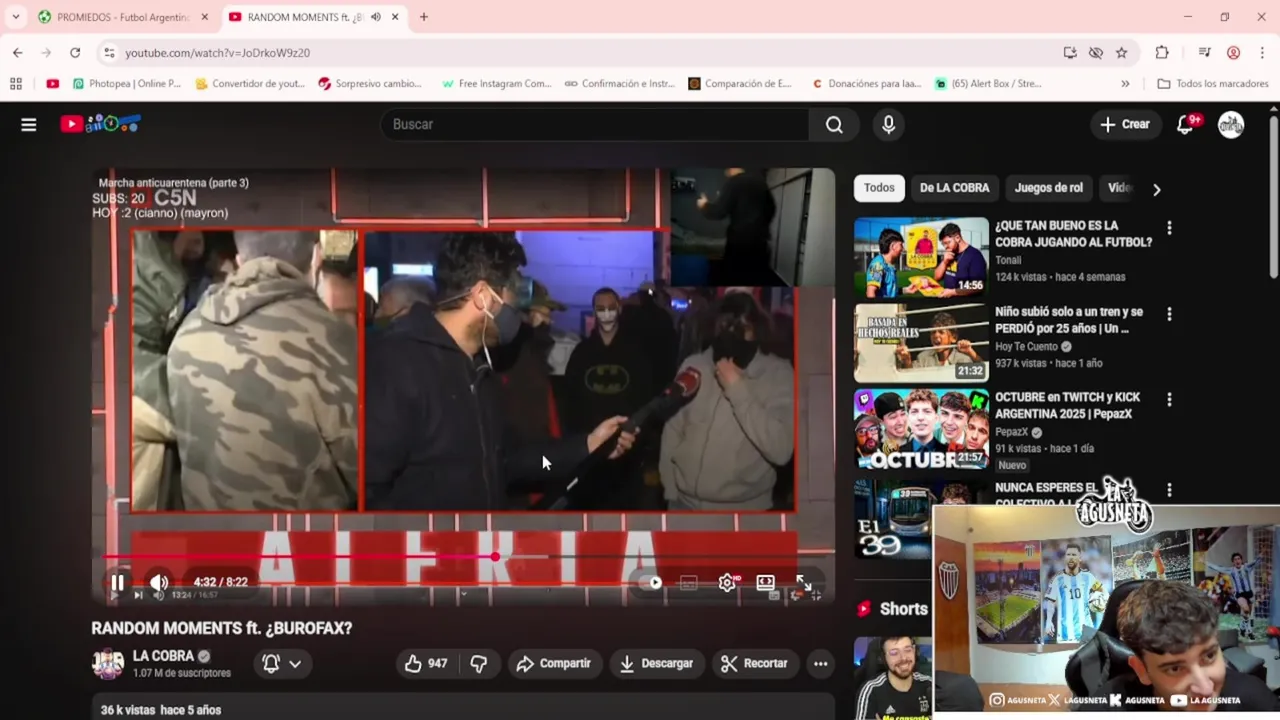Click the crossed-eye icon in address bar
This screenshot has height=720, width=1280.
[x=1096, y=53]
